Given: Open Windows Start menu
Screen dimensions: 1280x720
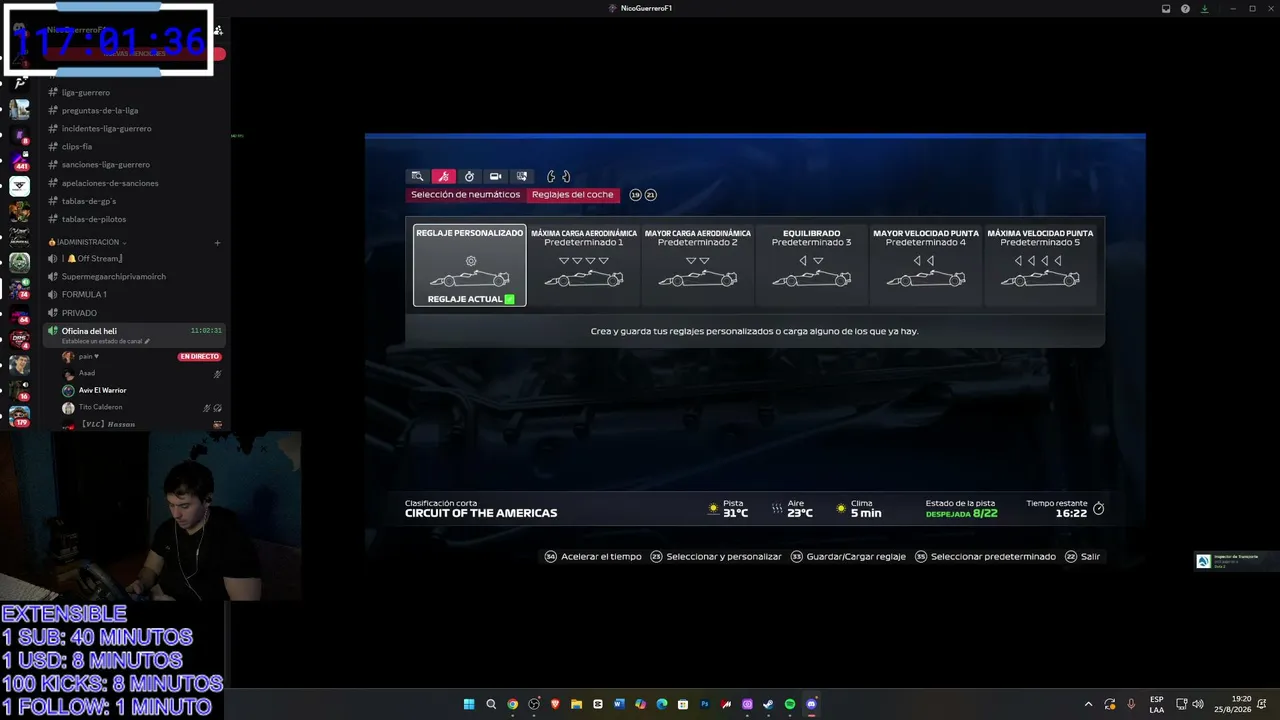Looking at the screenshot, I should pos(469,704).
